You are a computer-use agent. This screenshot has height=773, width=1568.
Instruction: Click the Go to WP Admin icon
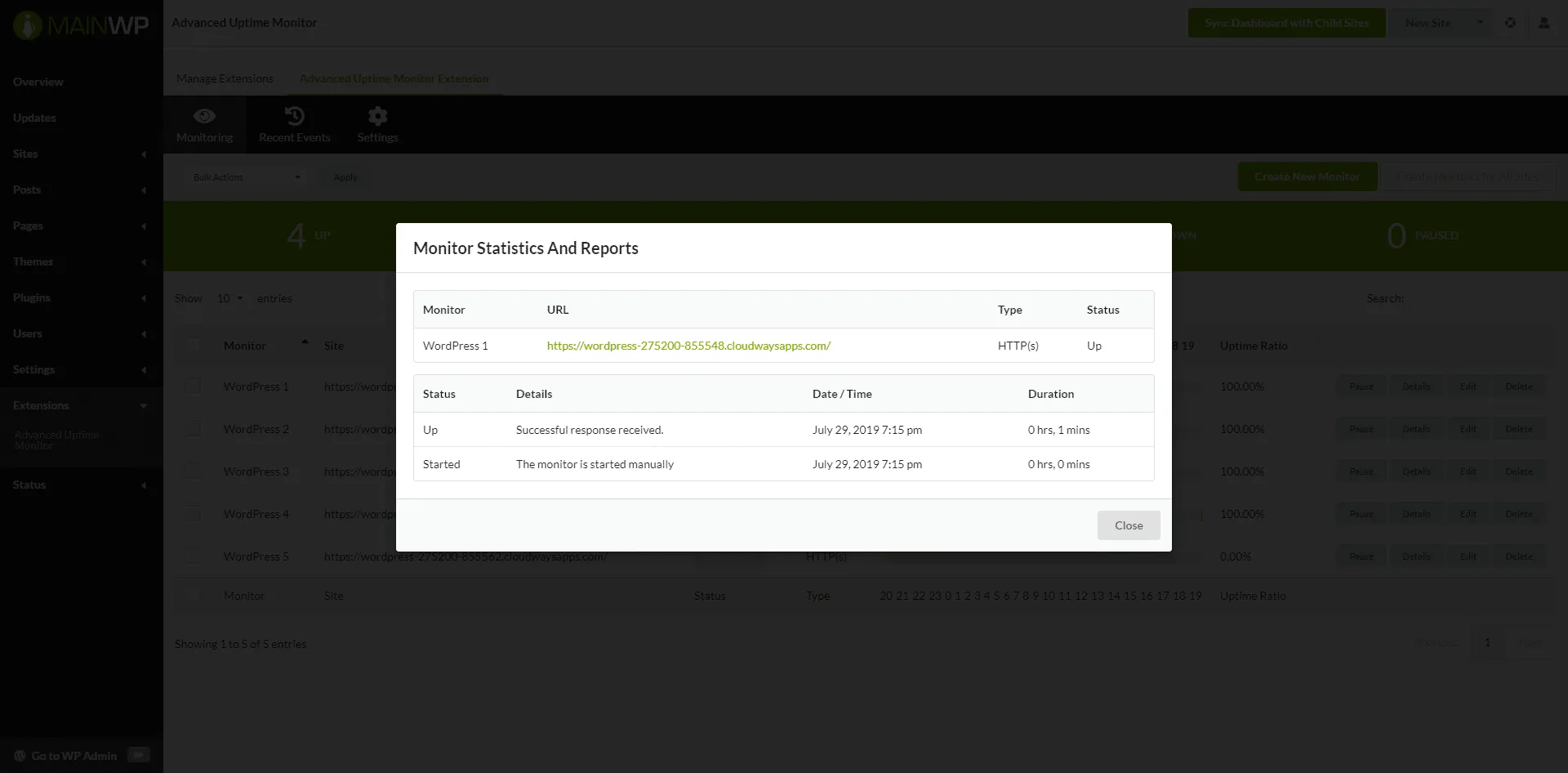pyautogui.click(x=18, y=755)
